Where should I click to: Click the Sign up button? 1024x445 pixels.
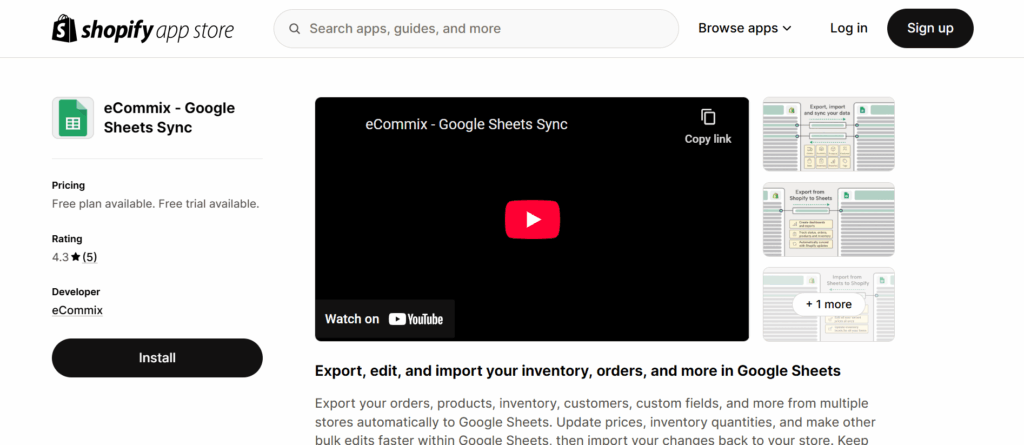[930, 28]
